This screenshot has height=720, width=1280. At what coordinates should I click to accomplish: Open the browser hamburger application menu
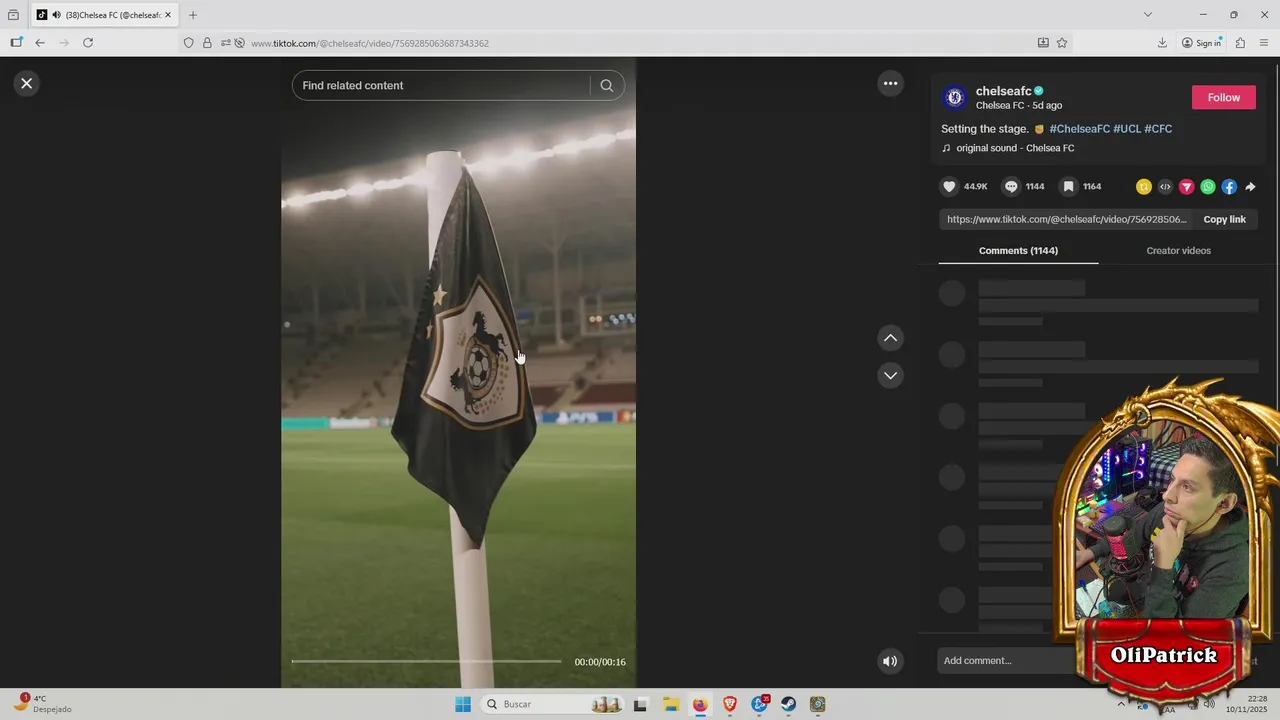[x=1264, y=43]
